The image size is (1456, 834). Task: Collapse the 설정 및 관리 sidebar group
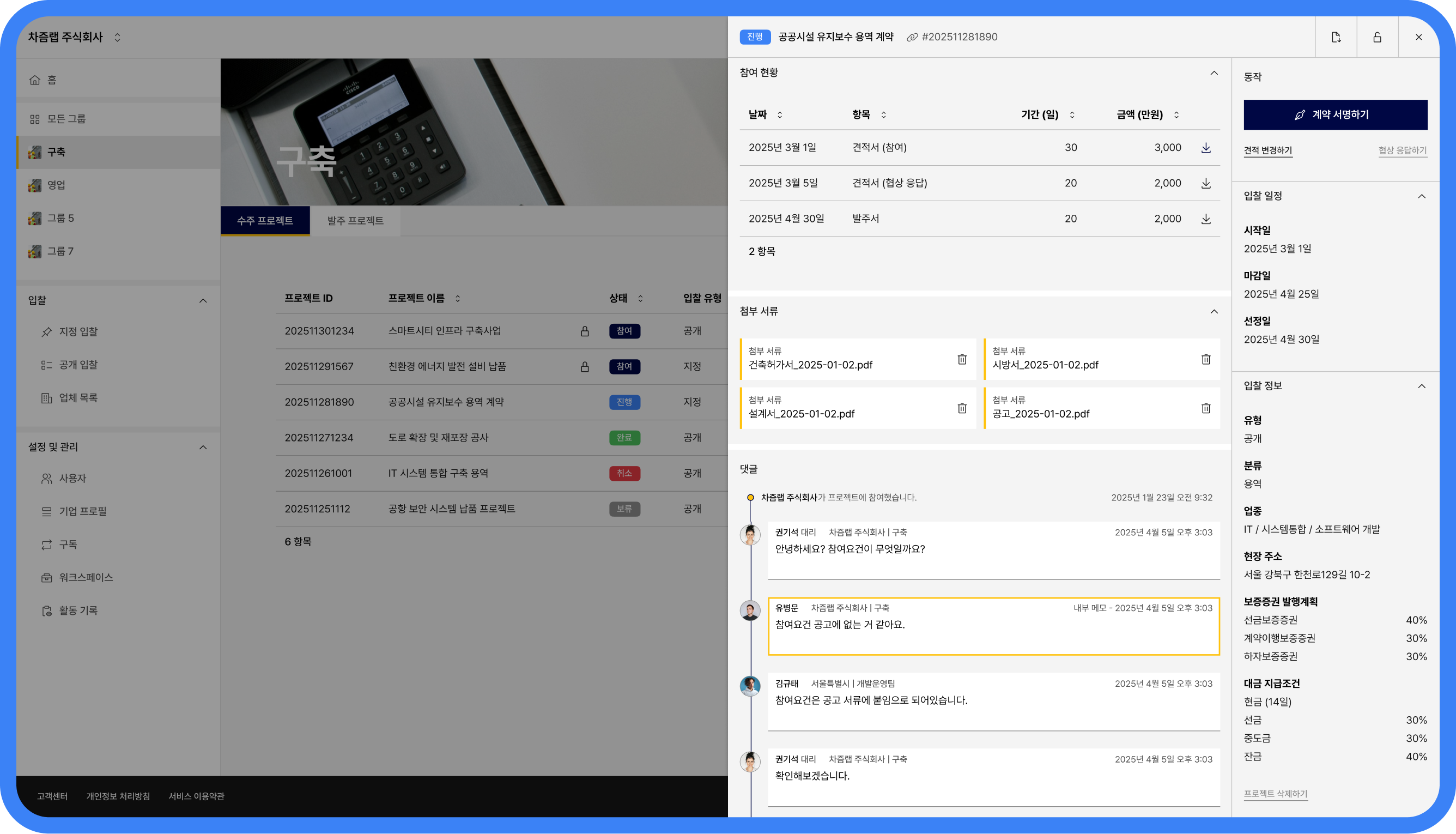coord(203,447)
